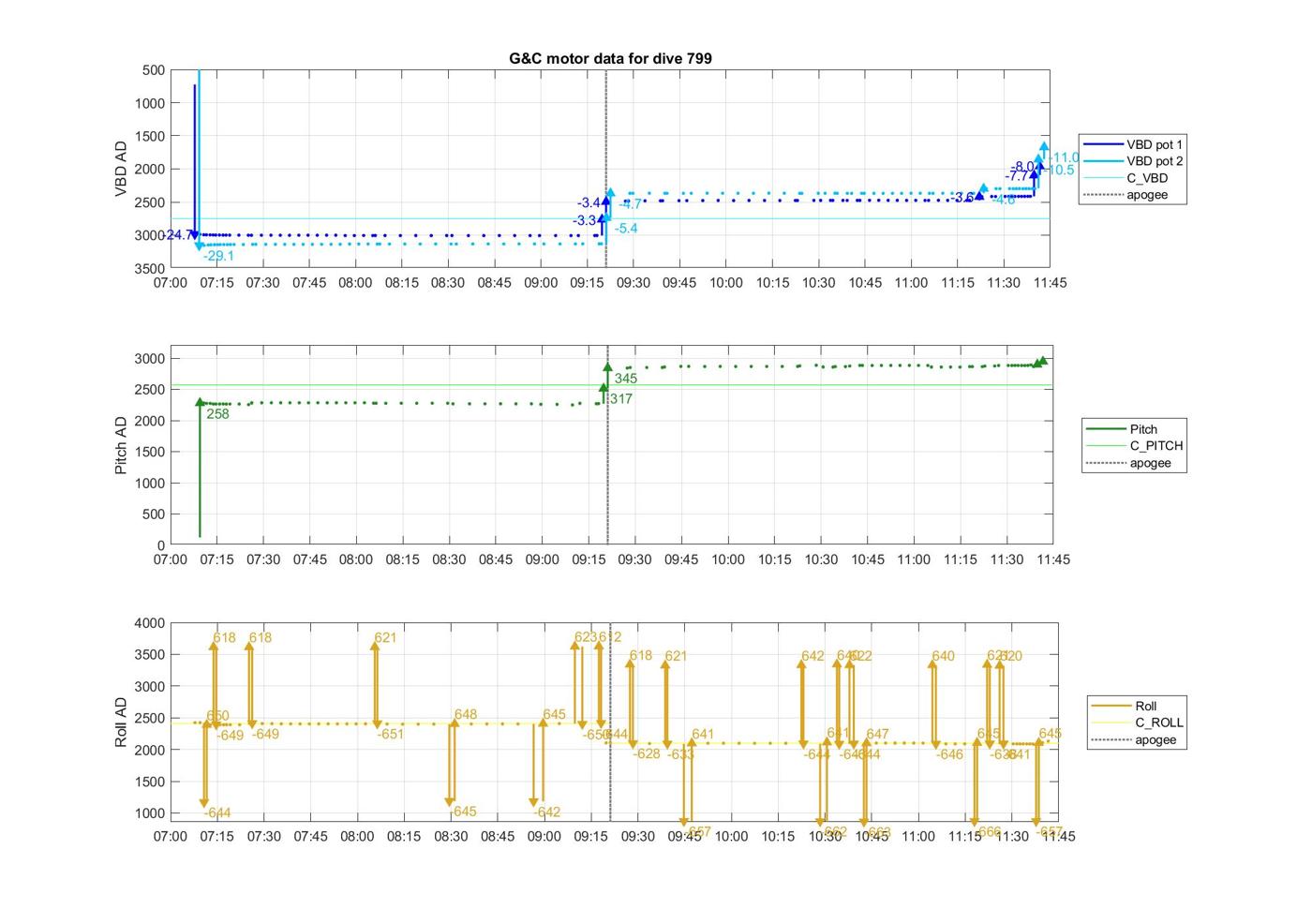Click the 'Pitch AD' y-axis label
The image size is (1312, 924).
tap(121, 446)
